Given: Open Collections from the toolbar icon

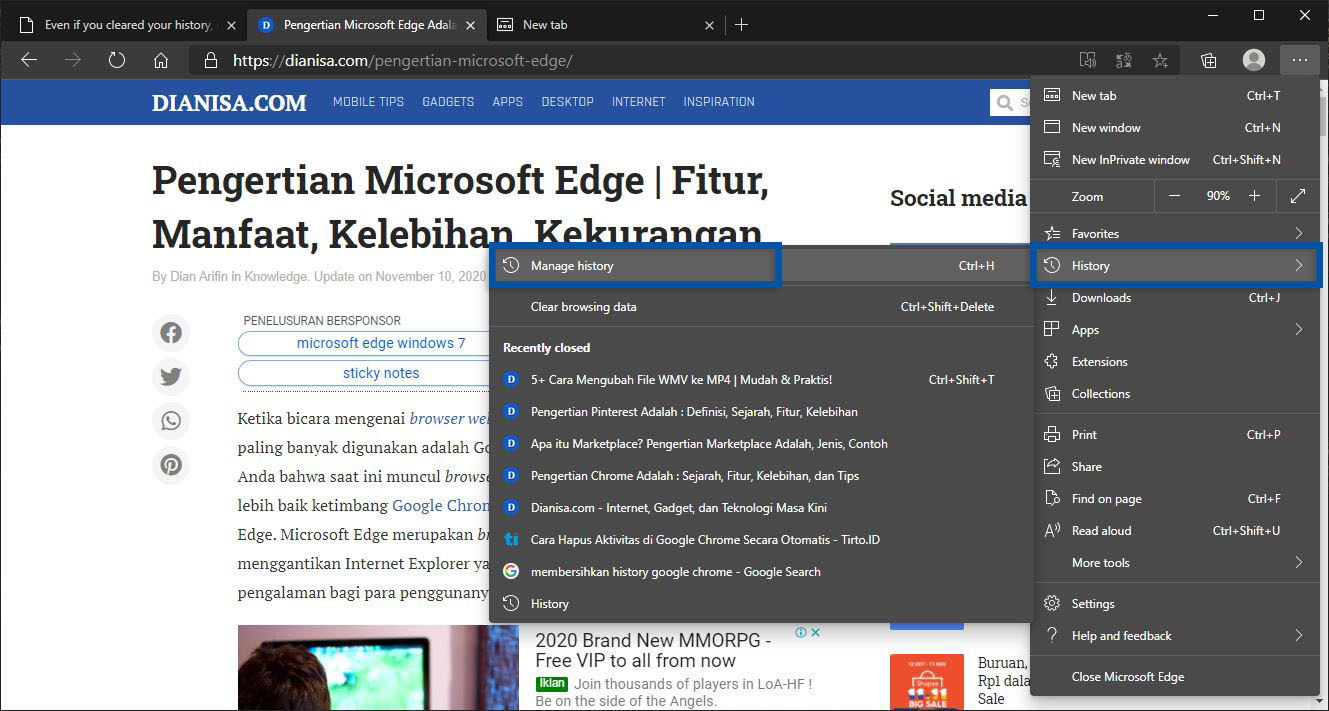Looking at the screenshot, I should [1208, 60].
